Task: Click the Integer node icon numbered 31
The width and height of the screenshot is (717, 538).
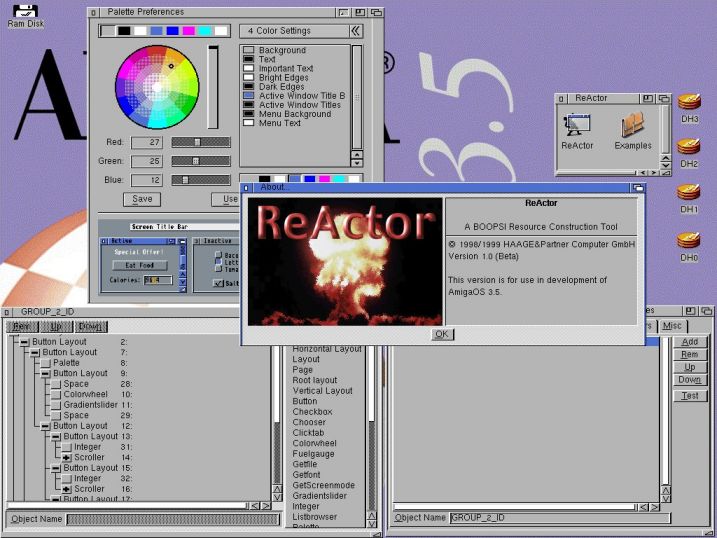Action: pyautogui.click(x=67, y=447)
